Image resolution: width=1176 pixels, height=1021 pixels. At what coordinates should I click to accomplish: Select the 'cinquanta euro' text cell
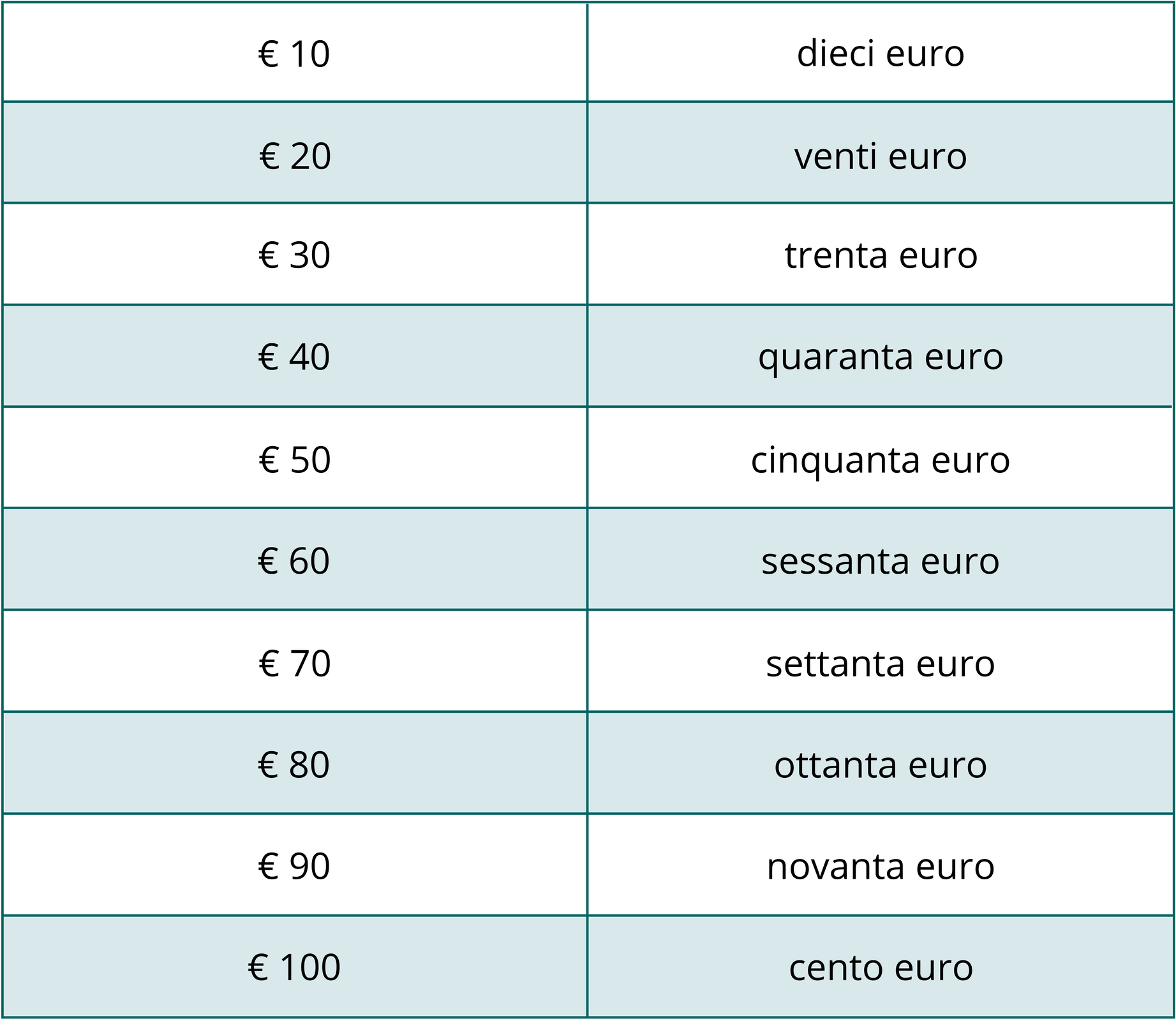pyautogui.click(x=880, y=459)
